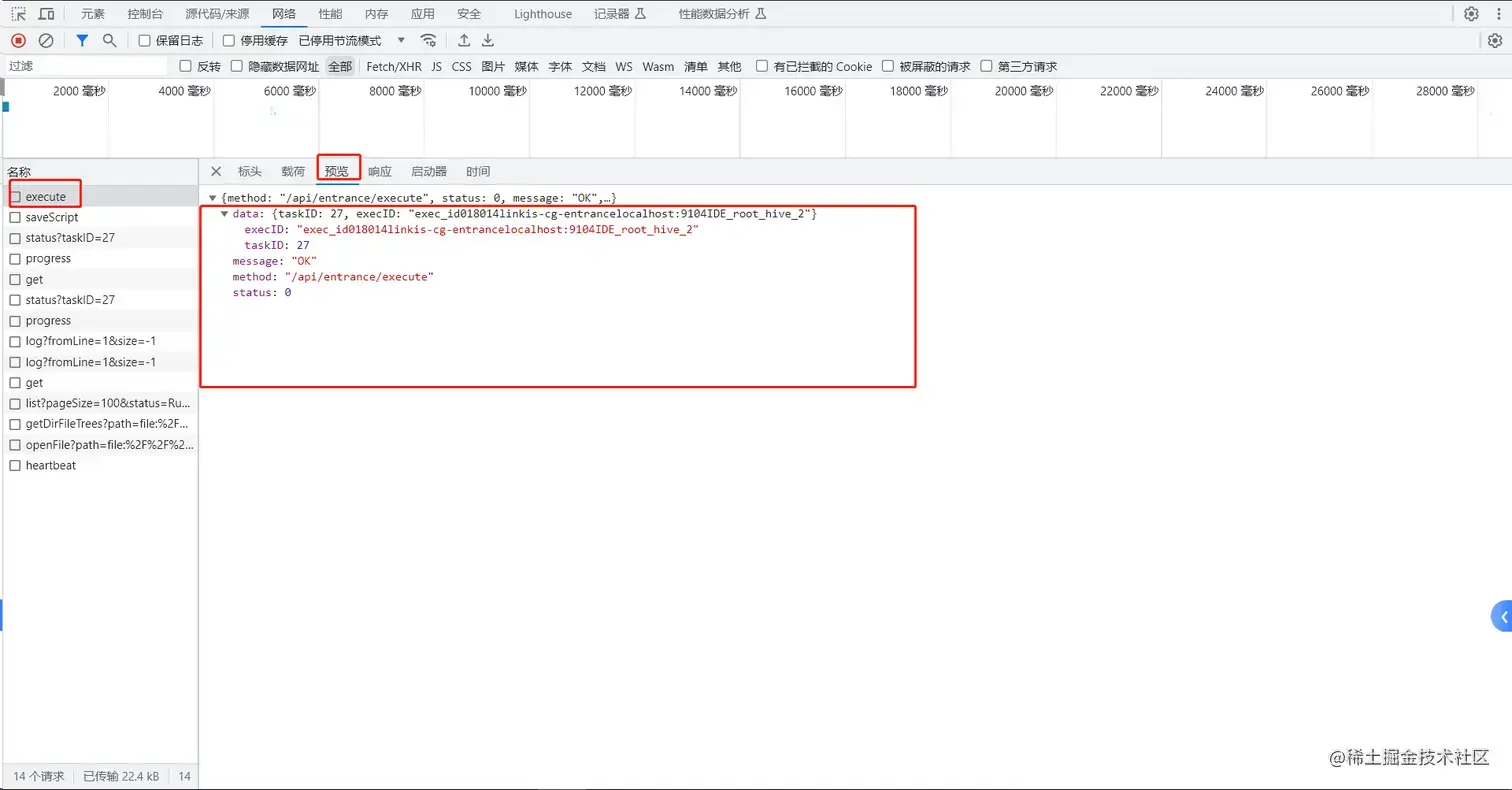Viewport: 1512px width, 790px height.
Task: Filter requests by documents (文档)
Action: (x=594, y=66)
